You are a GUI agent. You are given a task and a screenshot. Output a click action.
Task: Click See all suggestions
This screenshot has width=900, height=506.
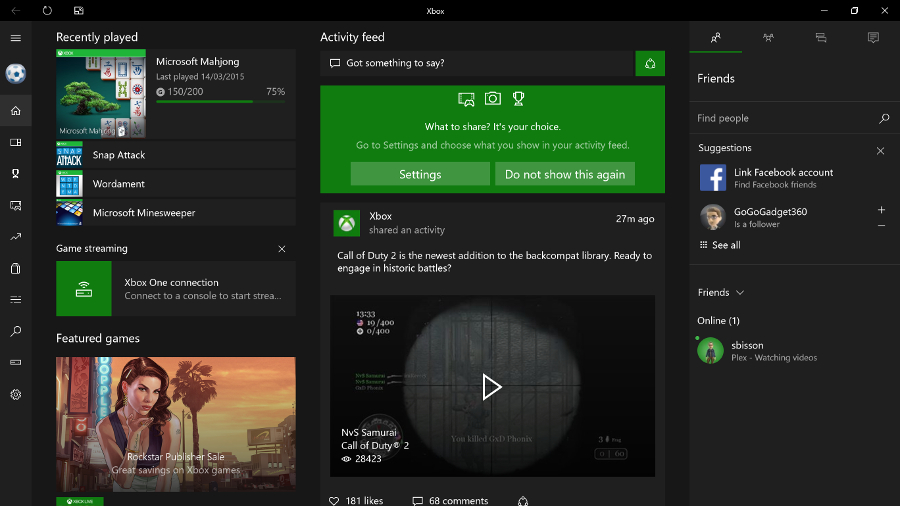pyautogui.click(x=720, y=245)
